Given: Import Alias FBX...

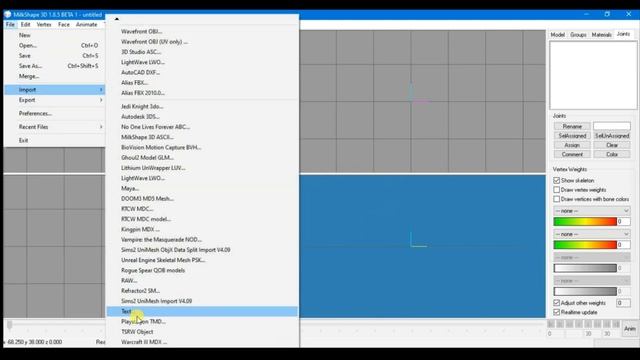Looking at the screenshot, I should [202, 82].
